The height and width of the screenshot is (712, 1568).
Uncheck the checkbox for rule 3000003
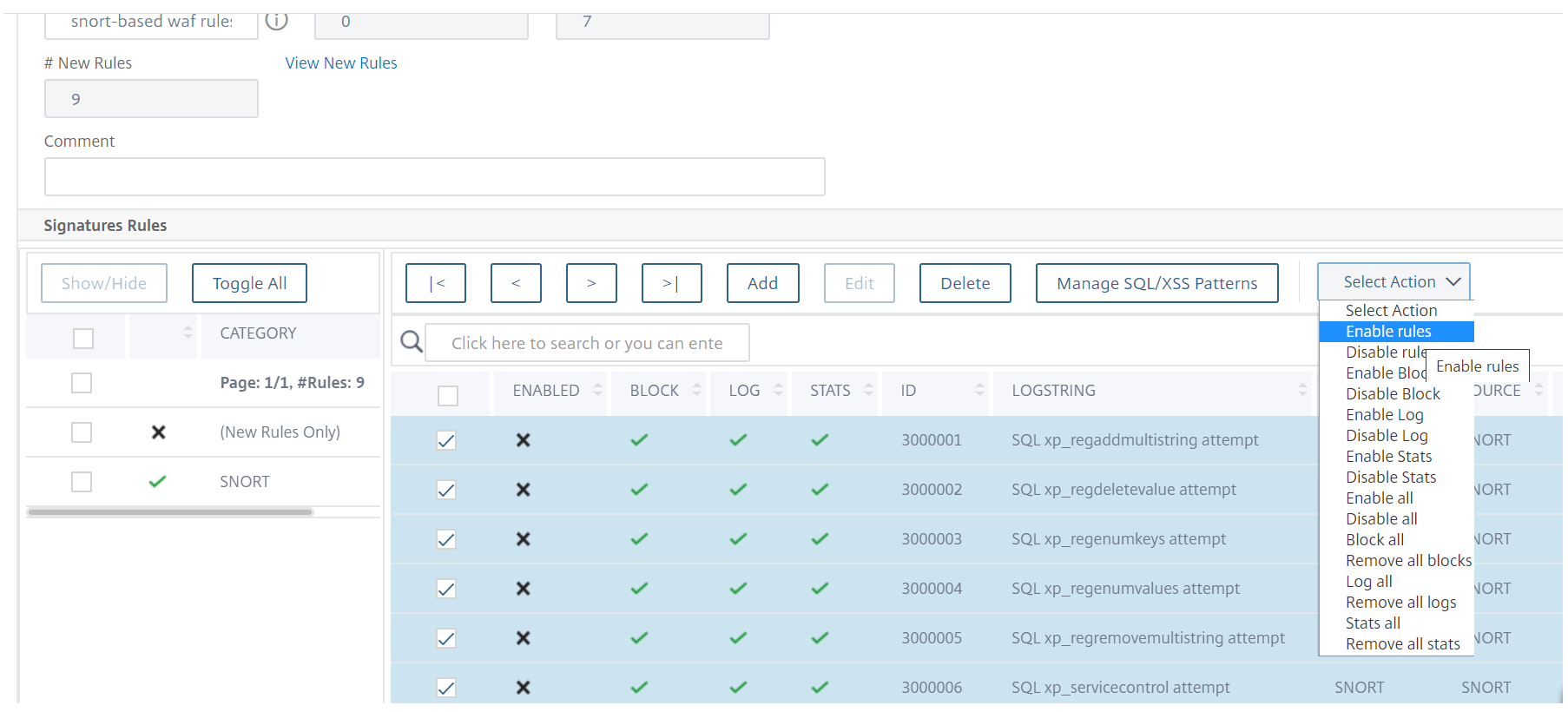click(446, 539)
